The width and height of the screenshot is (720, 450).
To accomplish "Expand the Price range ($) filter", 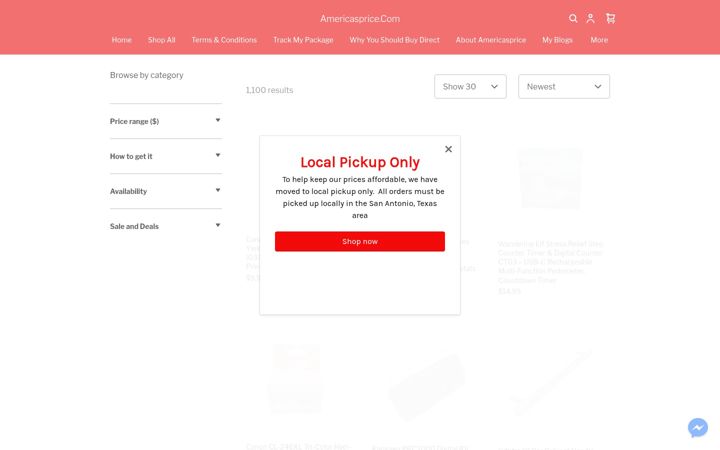I will 166,121.
